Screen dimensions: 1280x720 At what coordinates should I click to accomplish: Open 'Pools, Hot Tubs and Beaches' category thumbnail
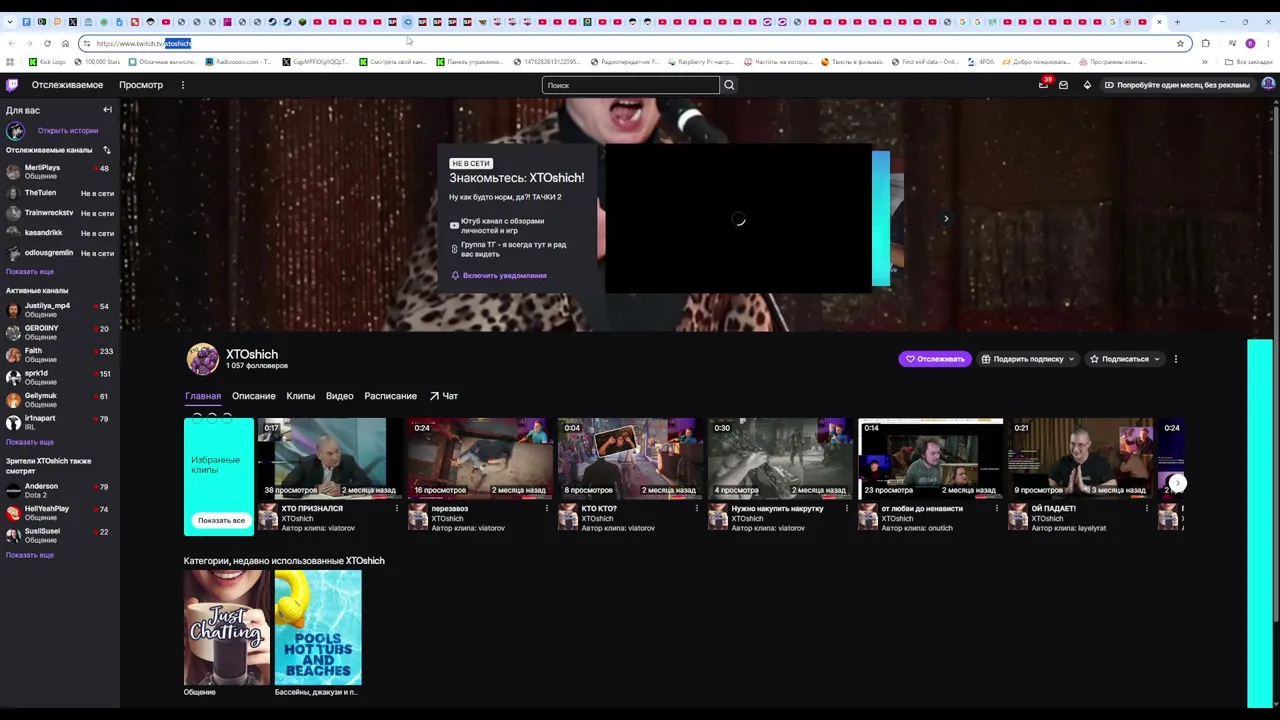pyautogui.click(x=318, y=627)
